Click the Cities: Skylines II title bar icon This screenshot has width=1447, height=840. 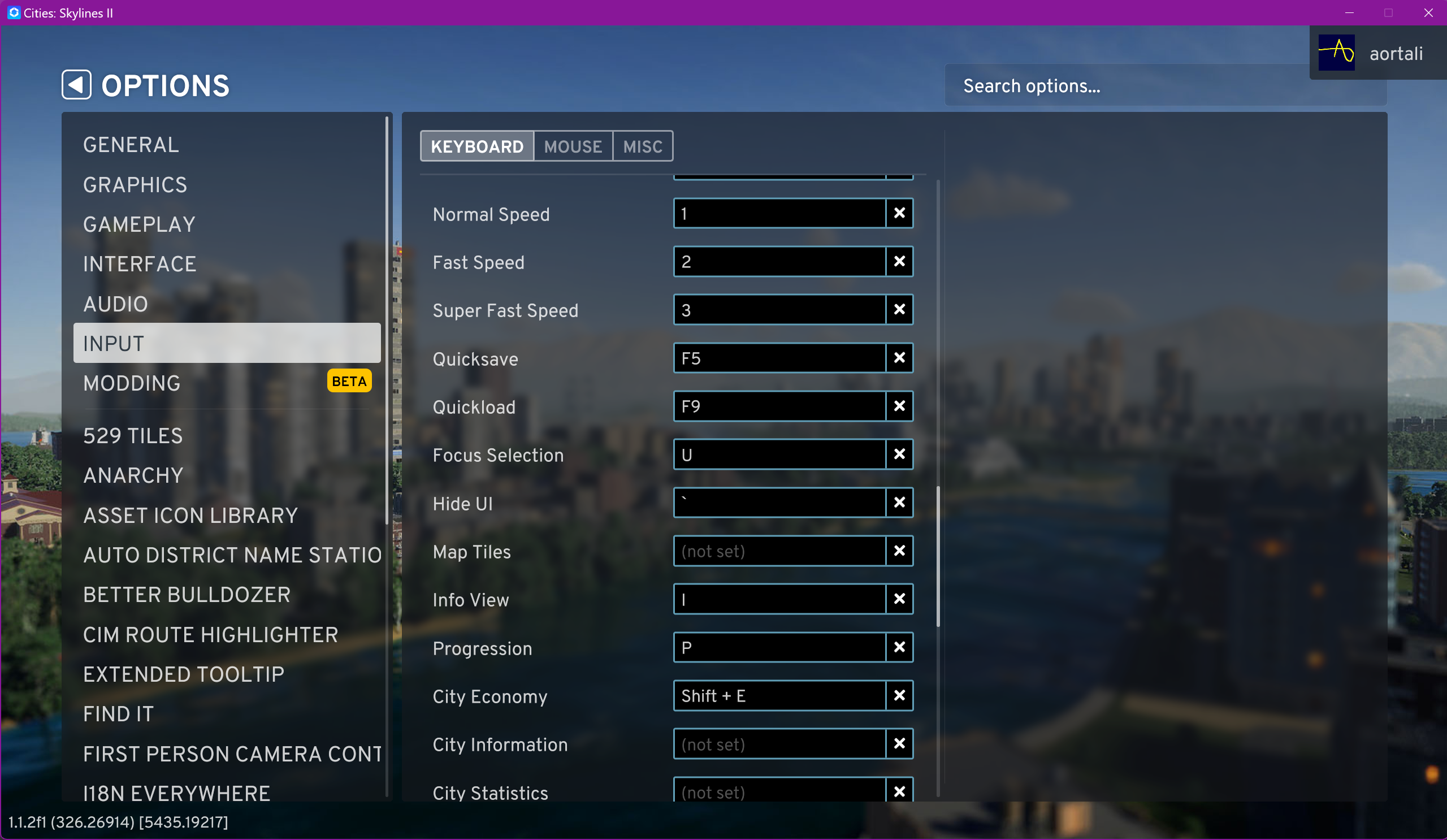click(x=14, y=12)
